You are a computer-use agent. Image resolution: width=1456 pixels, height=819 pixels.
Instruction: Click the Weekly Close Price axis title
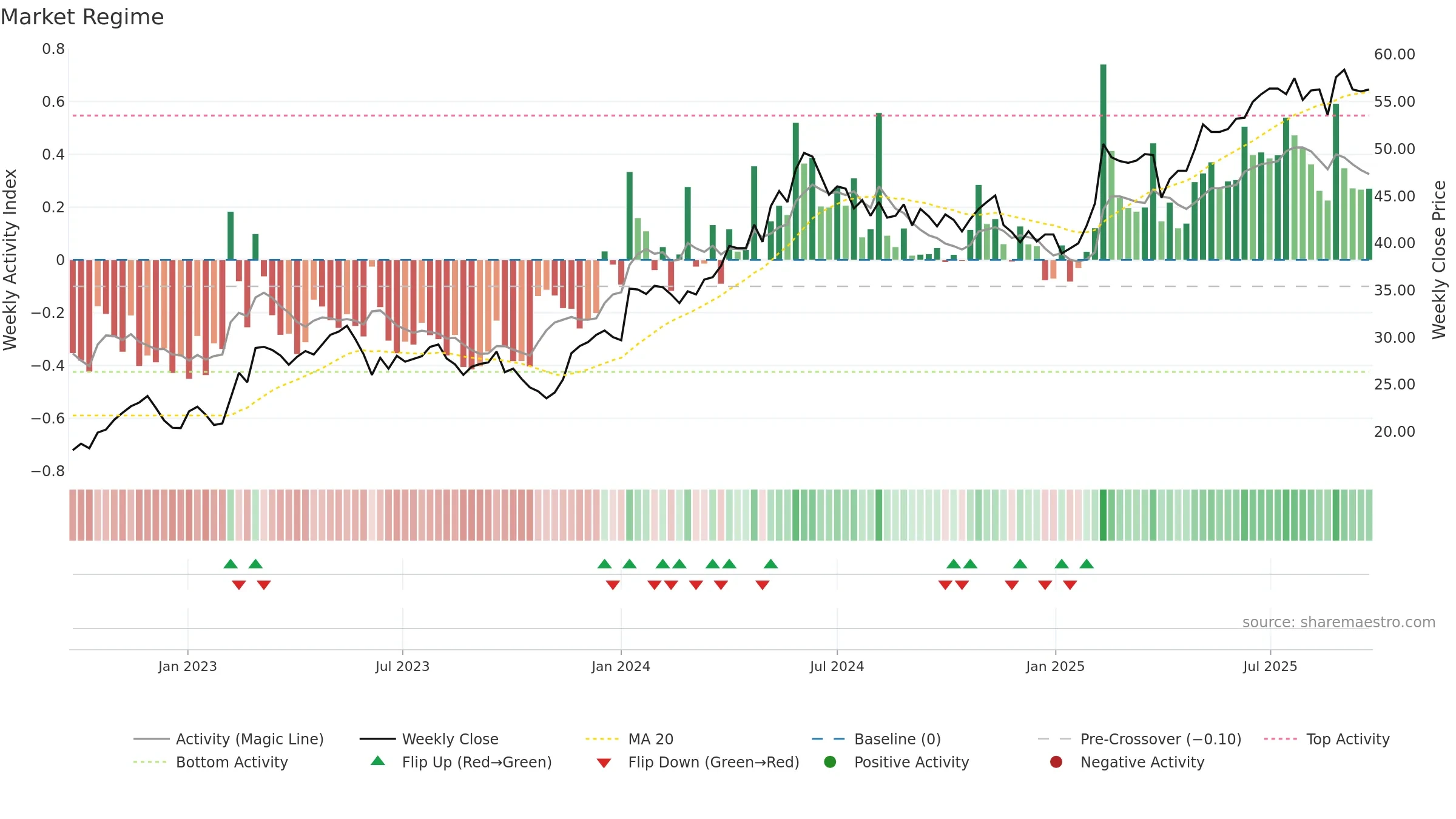pyautogui.click(x=1439, y=260)
